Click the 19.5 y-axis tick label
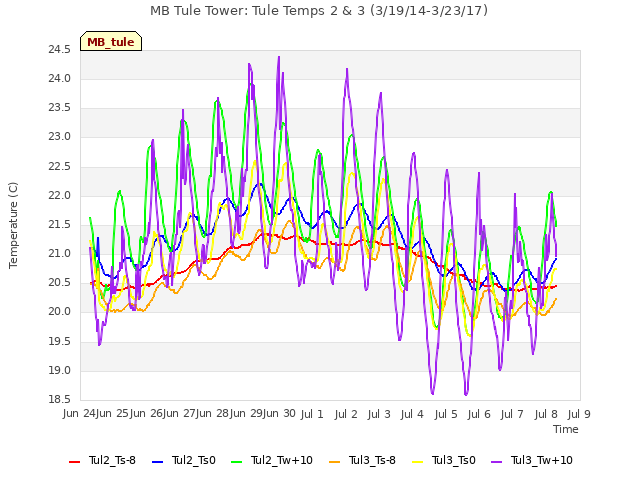The height and width of the screenshot is (480, 640). point(60,342)
